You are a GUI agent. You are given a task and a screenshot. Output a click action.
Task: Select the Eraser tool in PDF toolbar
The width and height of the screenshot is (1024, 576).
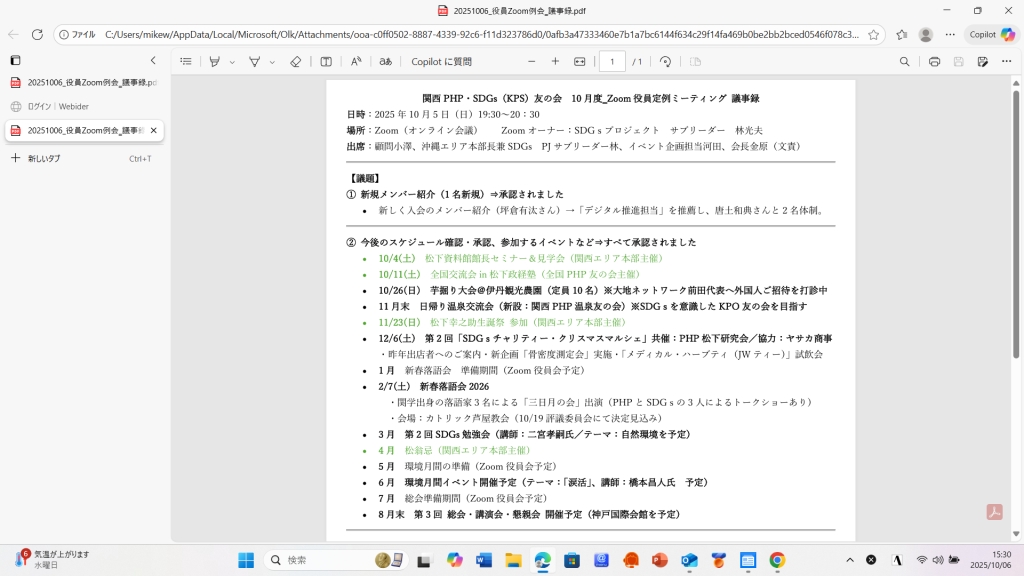(295, 61)
